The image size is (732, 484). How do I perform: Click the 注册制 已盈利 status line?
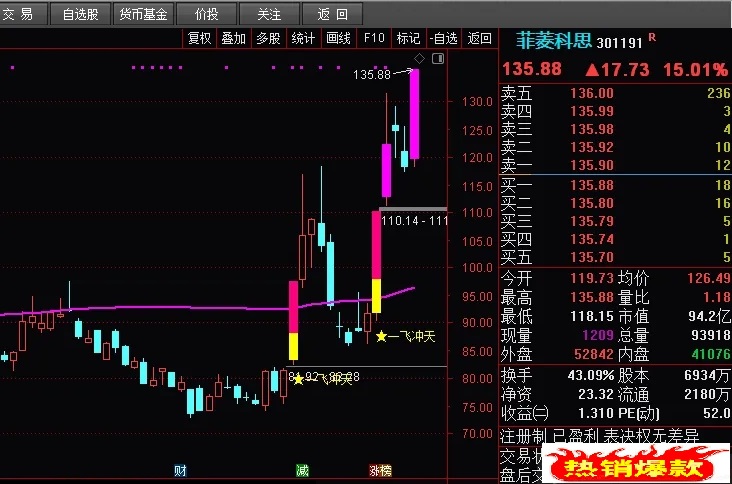[599, 437]
